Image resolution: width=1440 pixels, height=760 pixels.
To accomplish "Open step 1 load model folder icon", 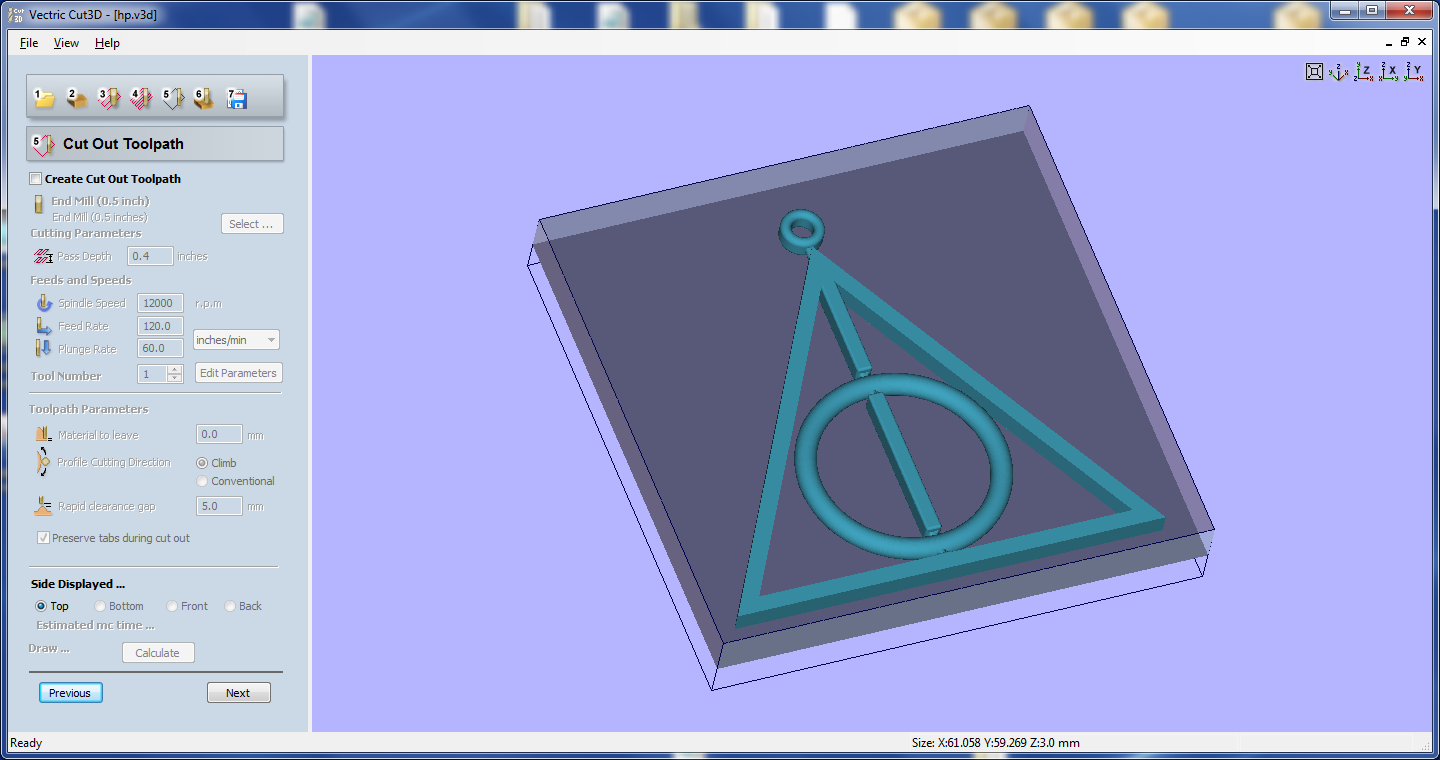I will [x=44, y=98].
